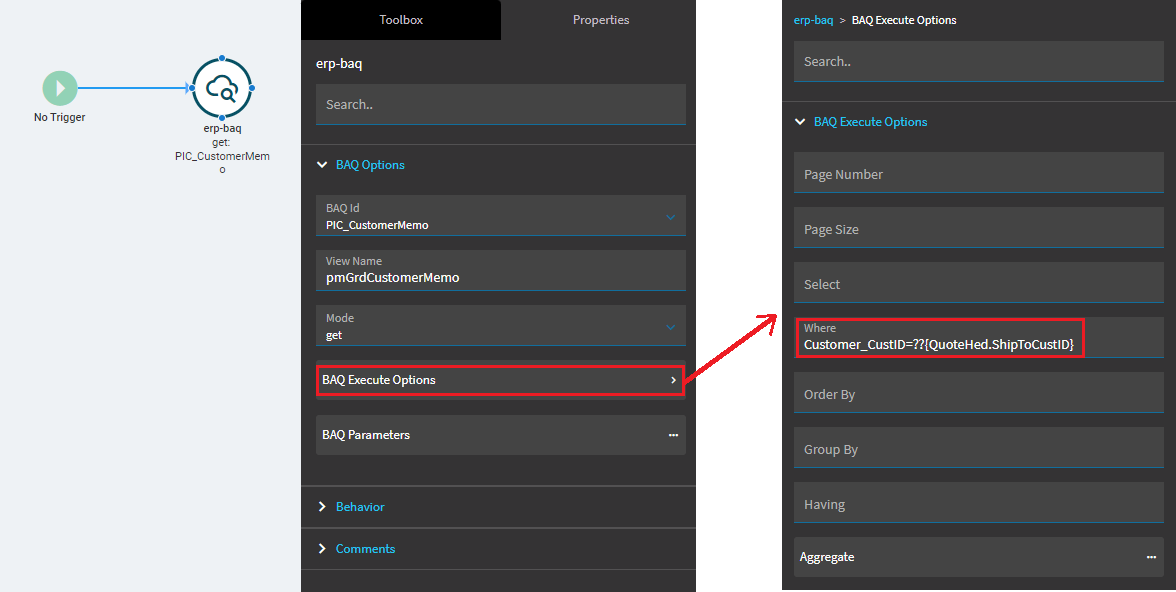1176x592 pixels.
Task: Open Aggregate ellipsis menu
Action: point(1151,557)
